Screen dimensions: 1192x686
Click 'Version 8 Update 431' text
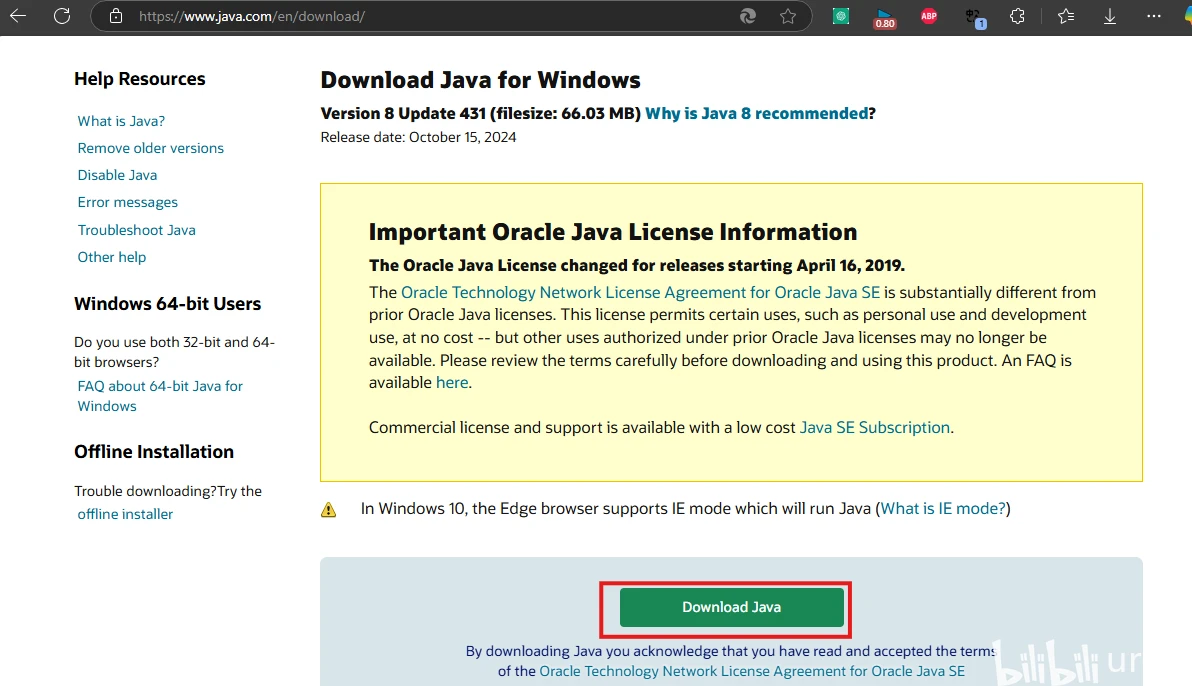(x=403, y=113)
